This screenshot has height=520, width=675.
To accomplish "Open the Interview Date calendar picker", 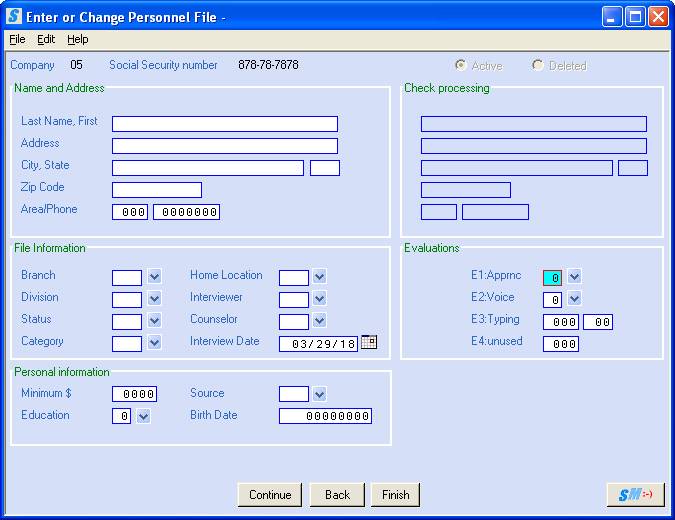I will (x=369, y=342).
